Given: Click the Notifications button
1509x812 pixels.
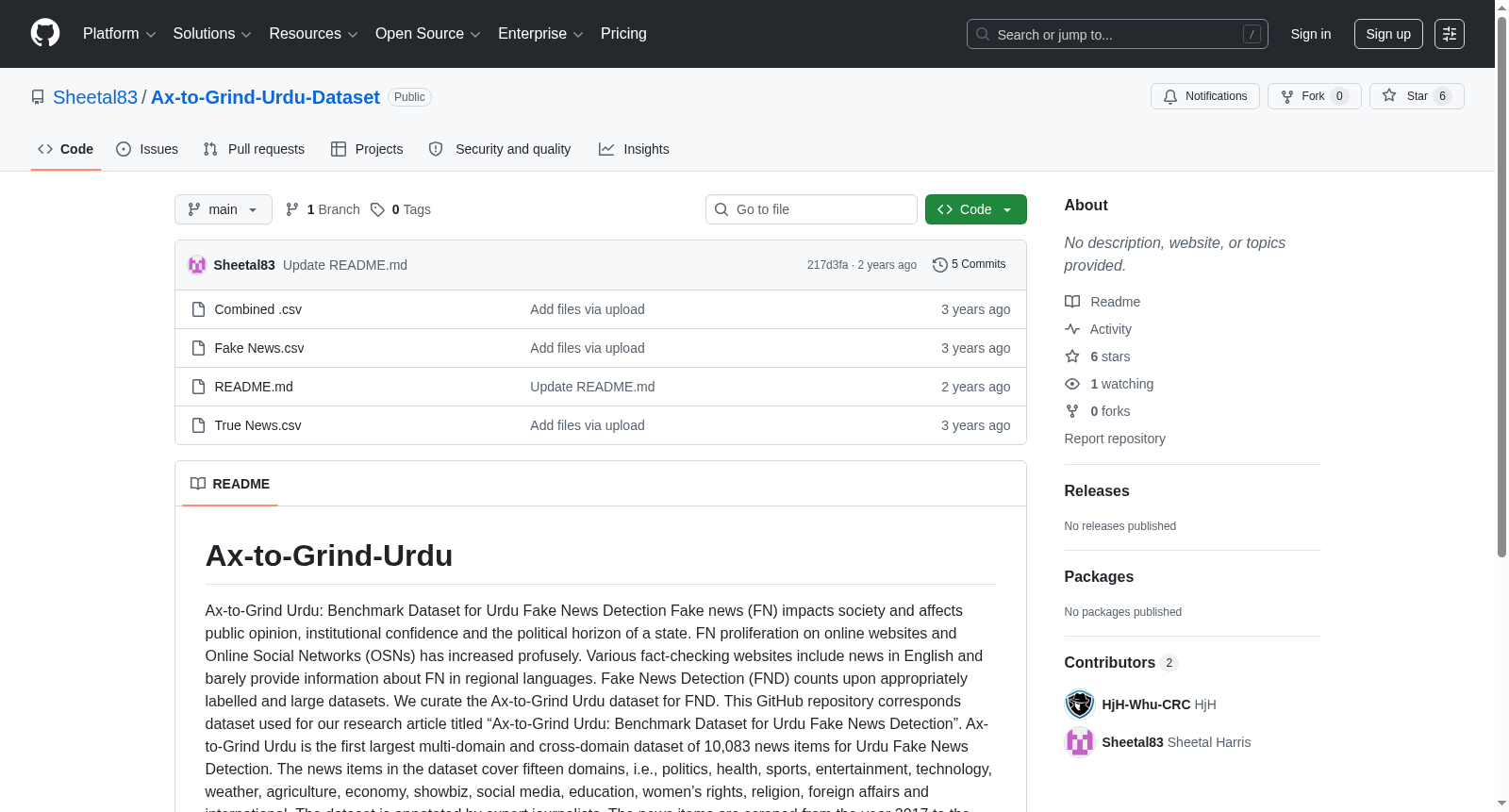Looking at the screenshot, I should (1205, 96).
